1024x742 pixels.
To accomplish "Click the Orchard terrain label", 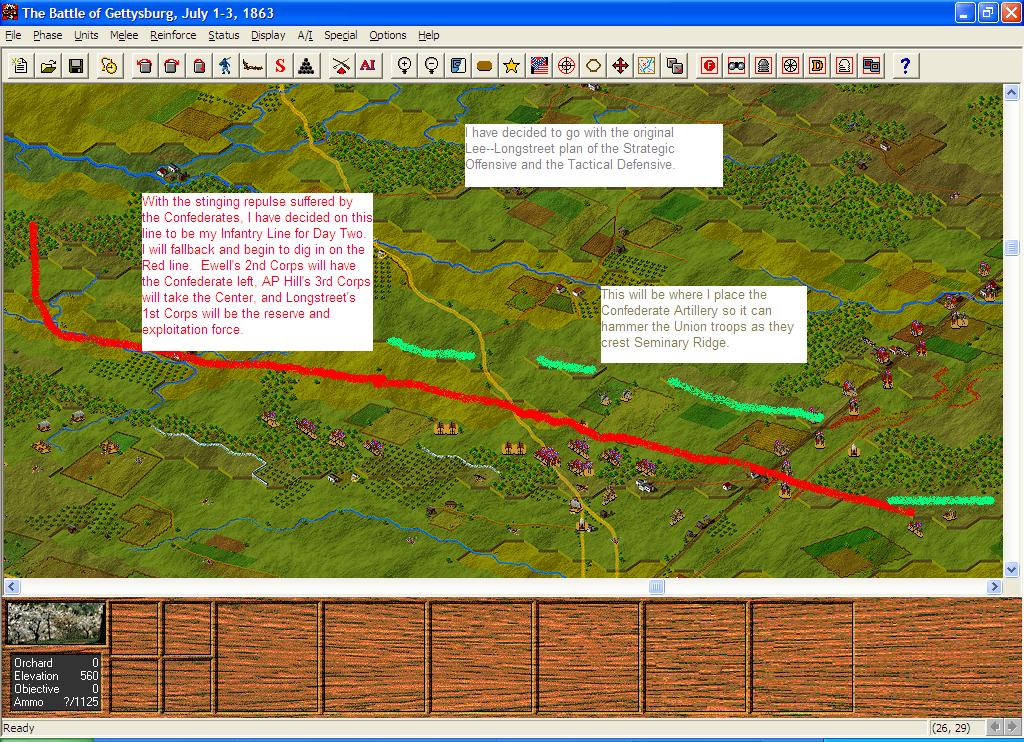I will (33, 663).
